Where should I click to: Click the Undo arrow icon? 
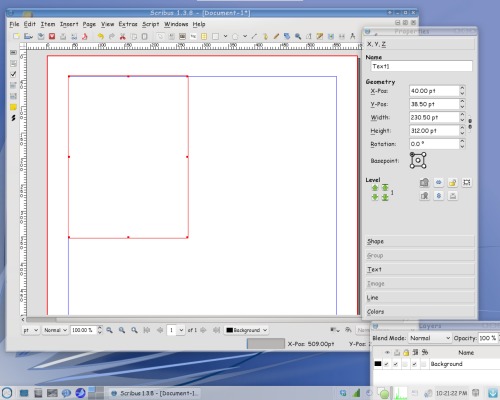[x=100, y=36]
